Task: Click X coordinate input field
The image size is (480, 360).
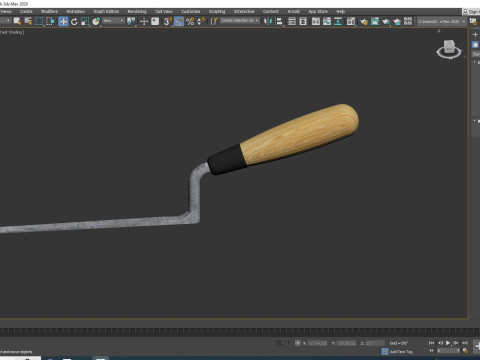Action: tap(317, 343)
